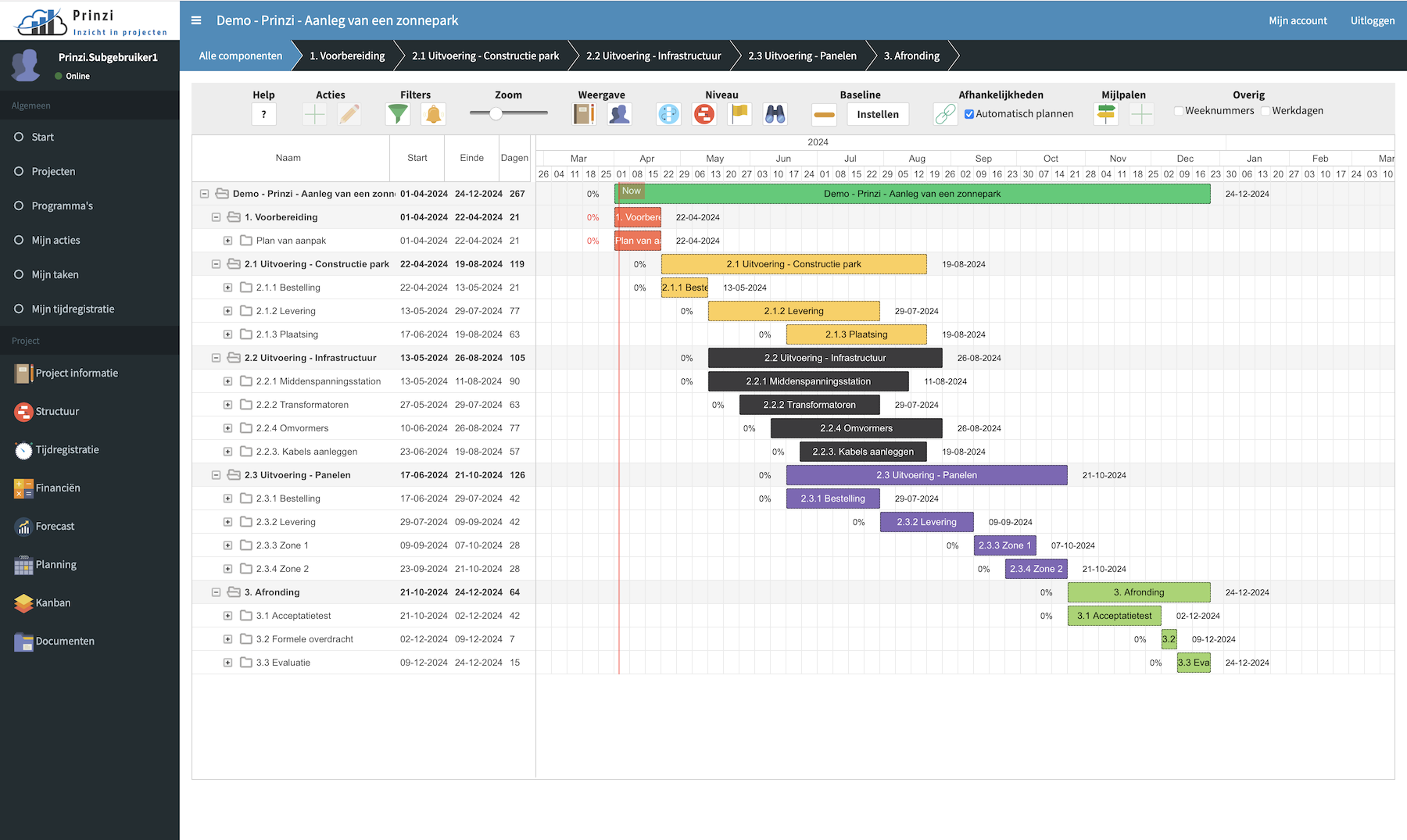1407x840 pixels.
Task: Click the Forecast chart icon
Action: pos(23,527)
